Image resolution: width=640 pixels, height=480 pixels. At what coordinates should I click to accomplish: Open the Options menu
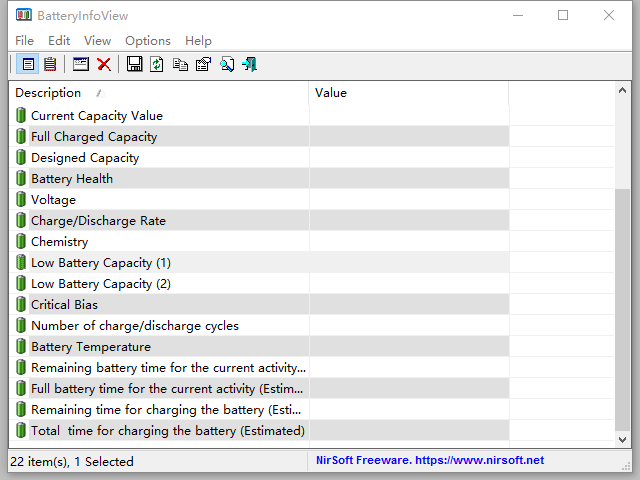tap(147, 41)
